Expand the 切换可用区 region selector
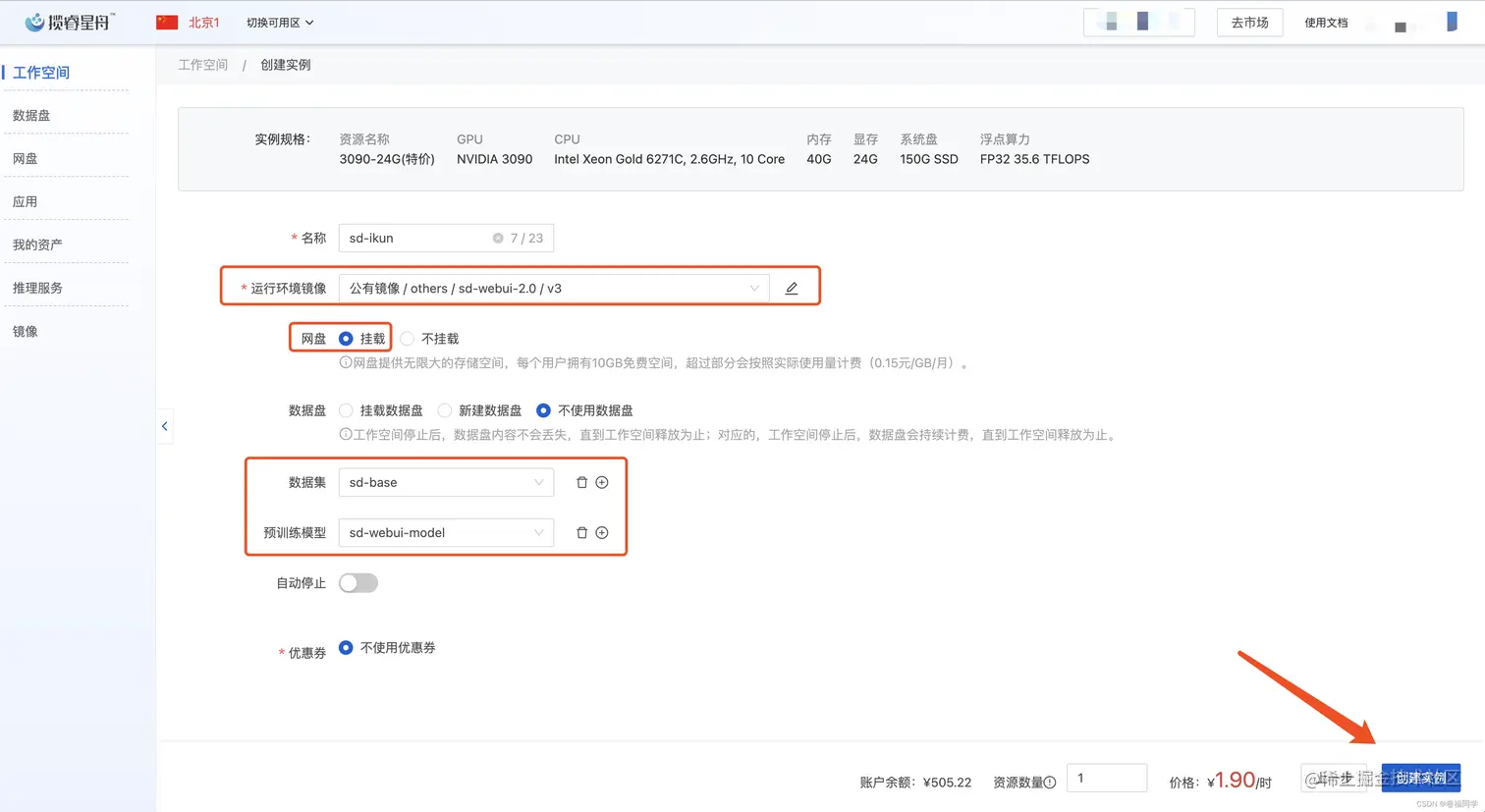1485x812 pixels. [x=280, y=22]
